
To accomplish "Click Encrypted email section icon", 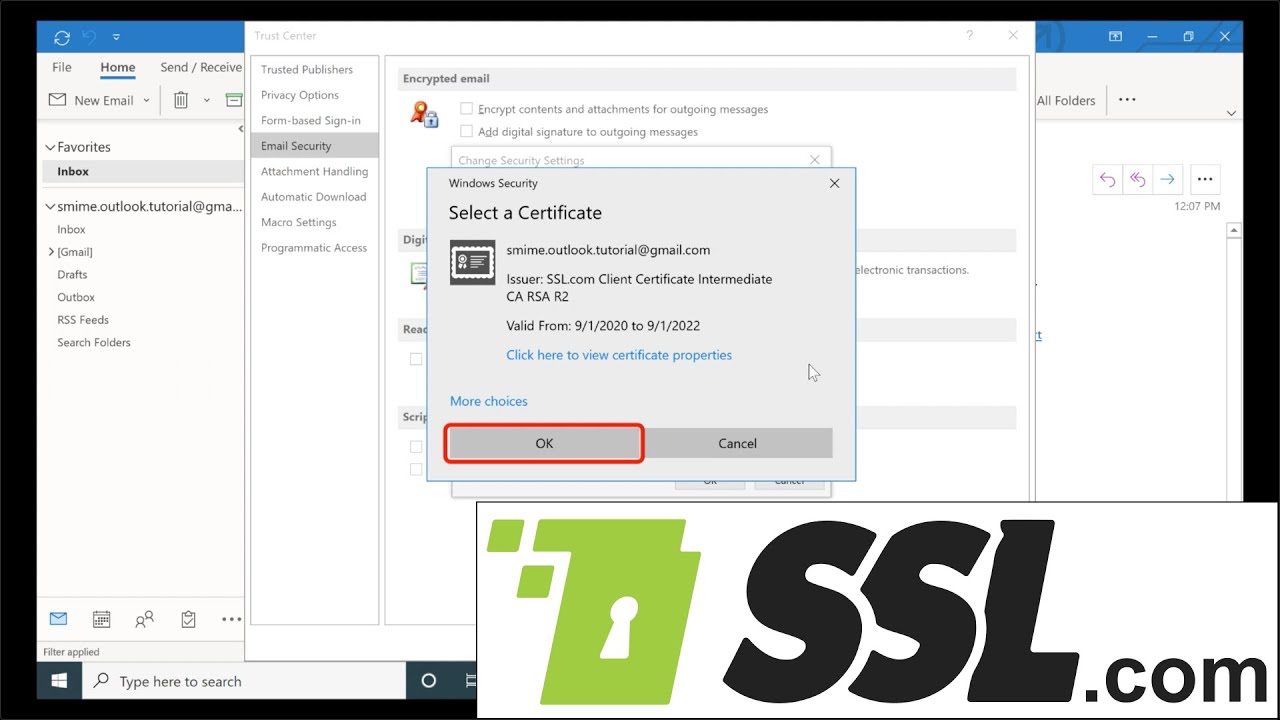I will (x=424, y=114).
